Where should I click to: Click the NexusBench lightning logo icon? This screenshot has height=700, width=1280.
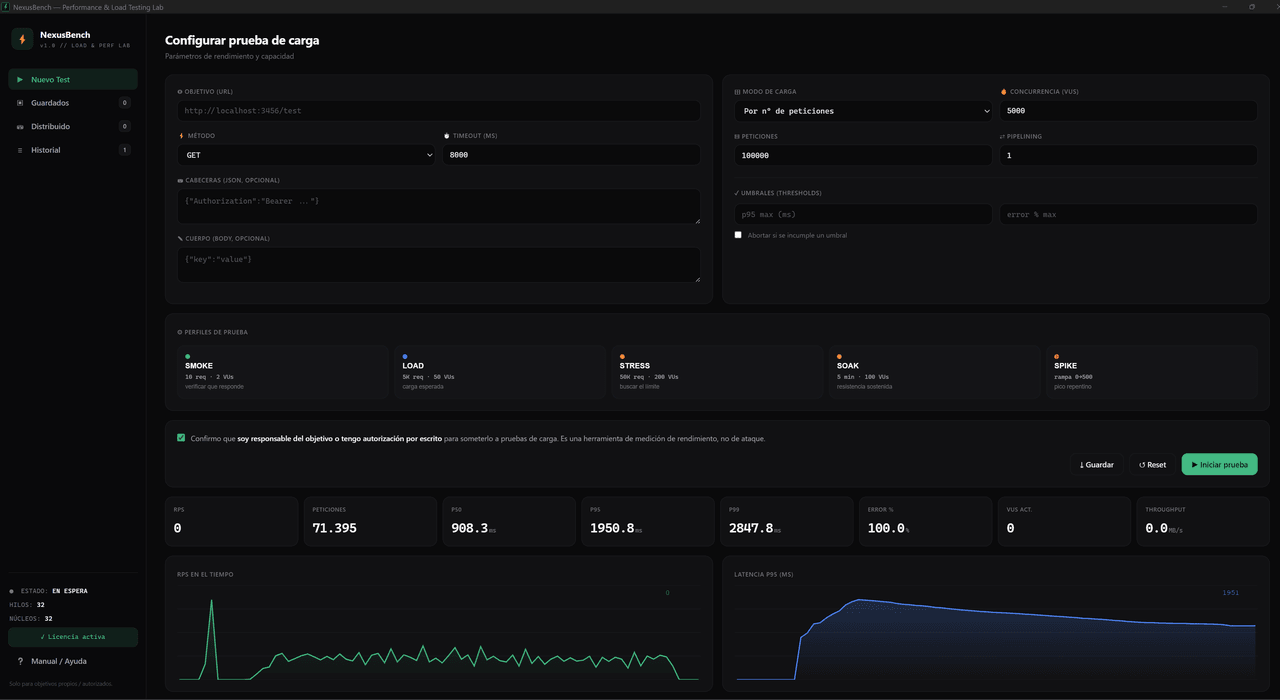(22, 39)
